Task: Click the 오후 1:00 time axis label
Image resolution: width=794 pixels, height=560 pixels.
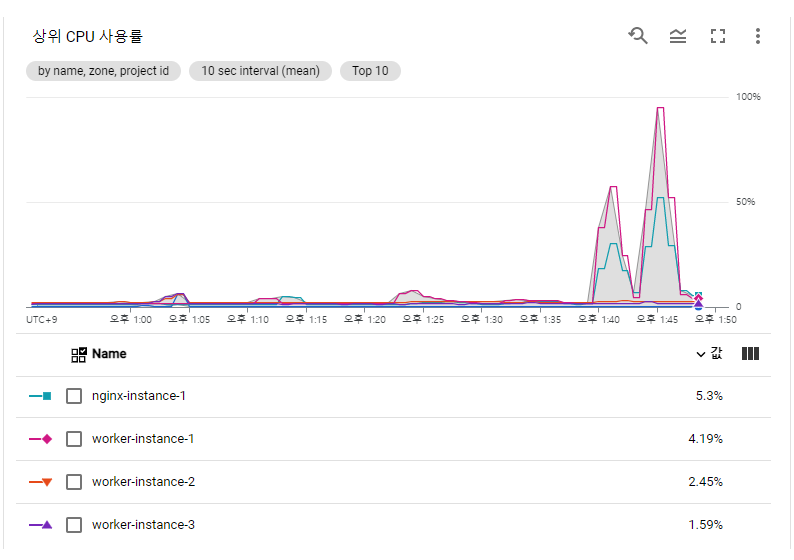Action: (131, 319)
